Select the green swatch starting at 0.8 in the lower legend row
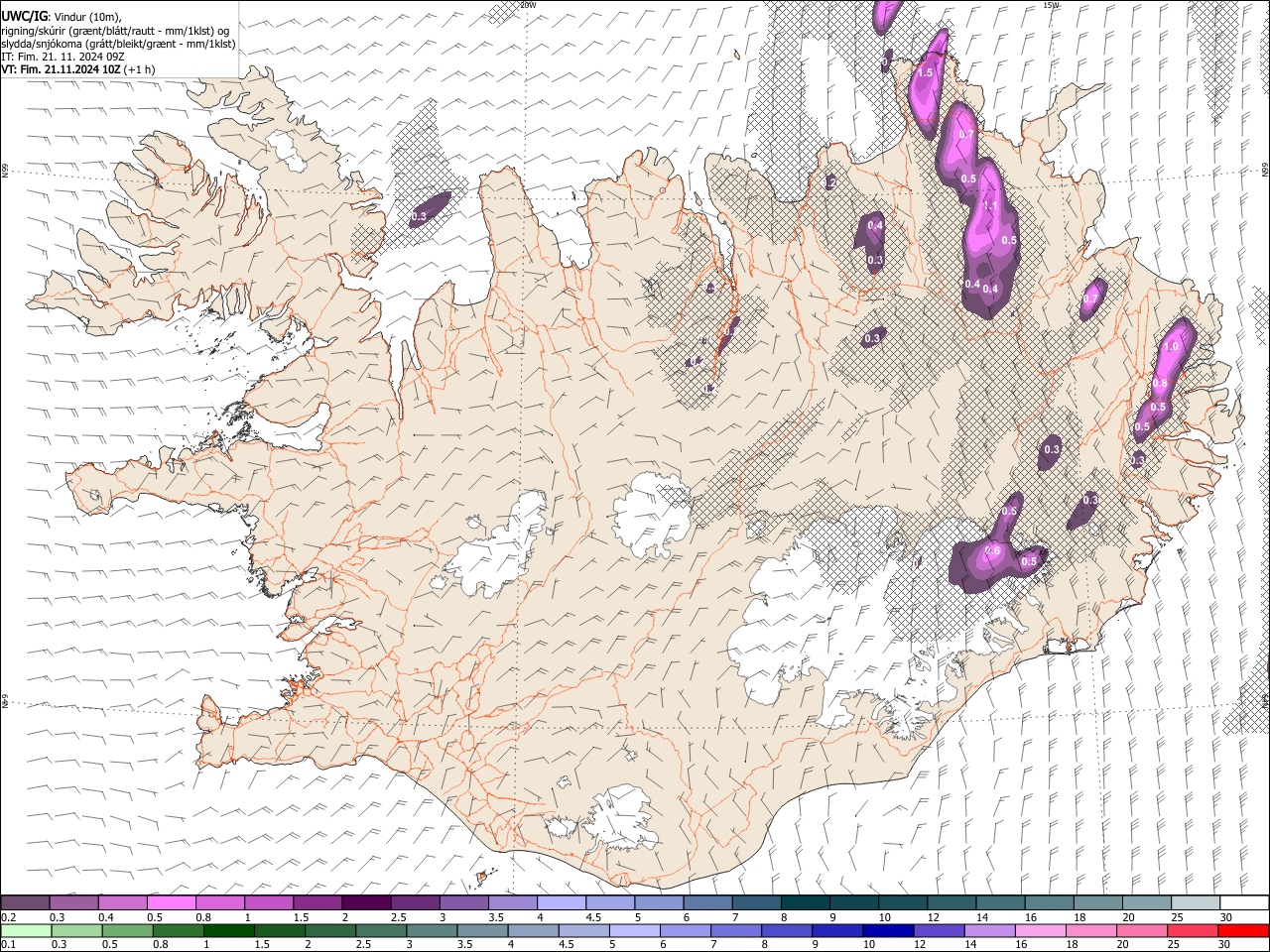 tap(178, 930)
